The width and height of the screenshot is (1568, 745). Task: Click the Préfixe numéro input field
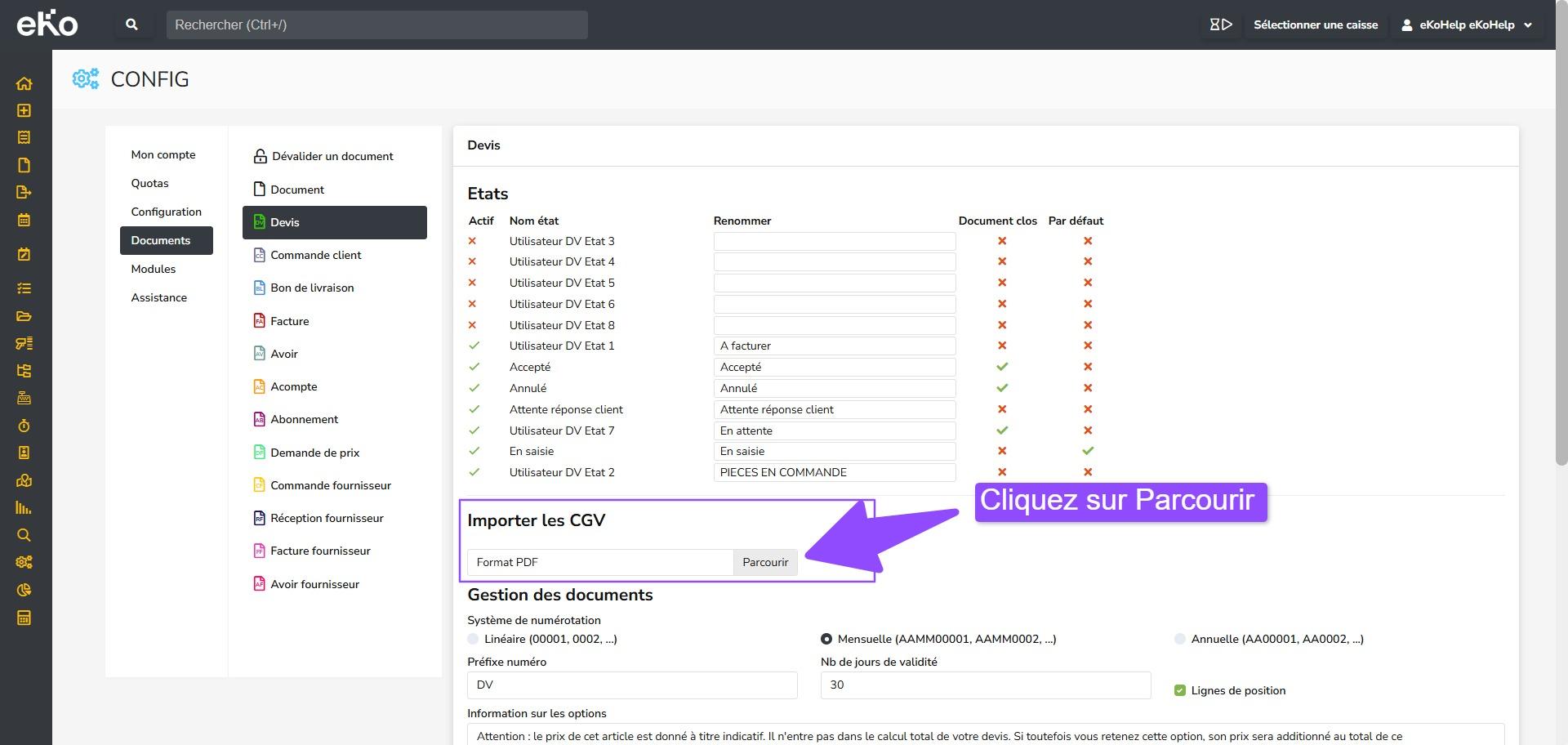[x=631, y=685]
